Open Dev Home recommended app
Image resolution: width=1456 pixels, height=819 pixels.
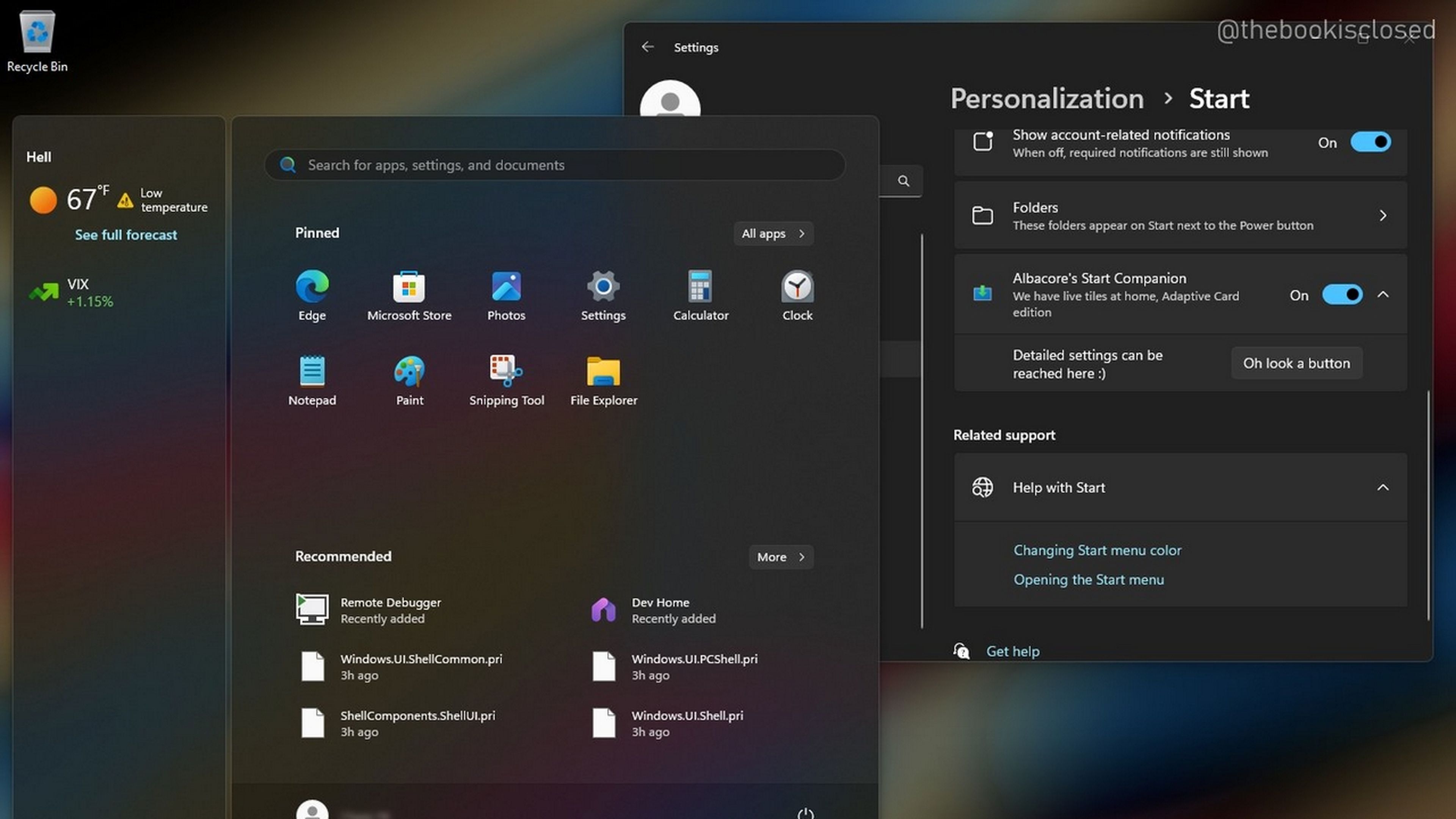click(653, 610)
